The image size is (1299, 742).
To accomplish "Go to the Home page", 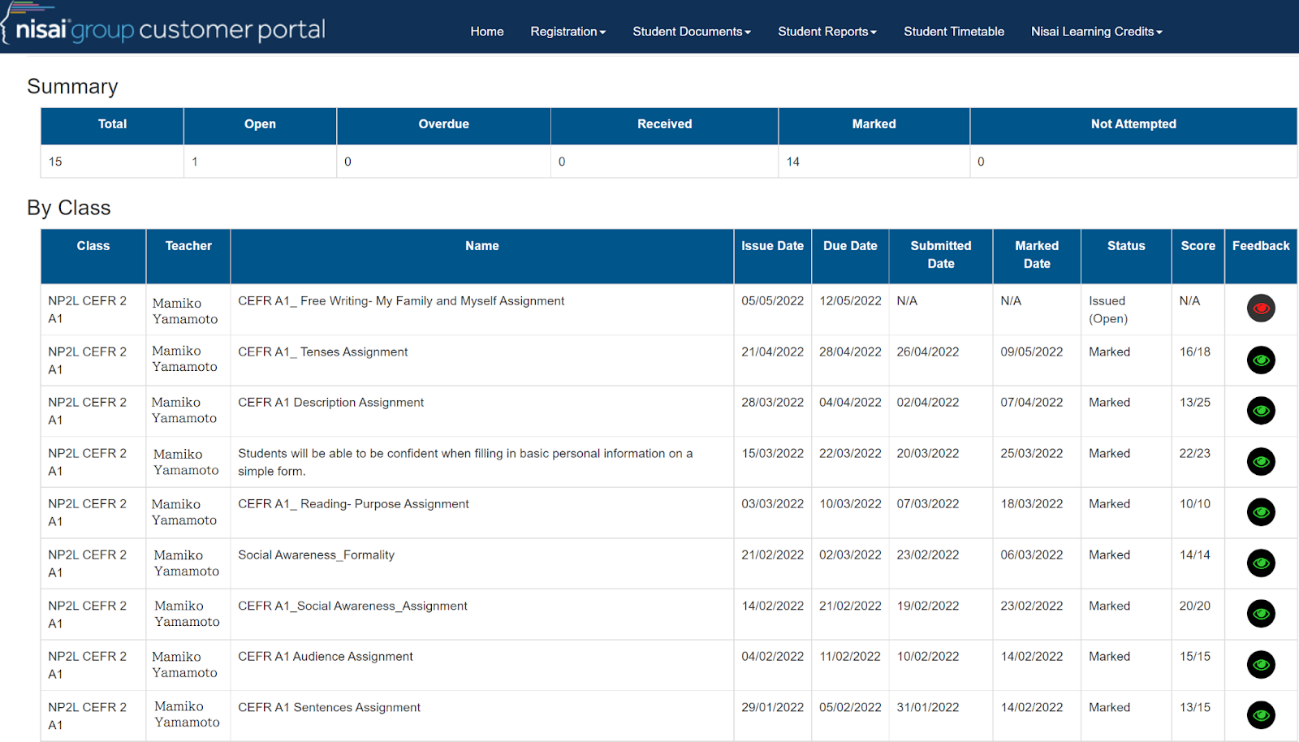I will [x=487, y=32].
